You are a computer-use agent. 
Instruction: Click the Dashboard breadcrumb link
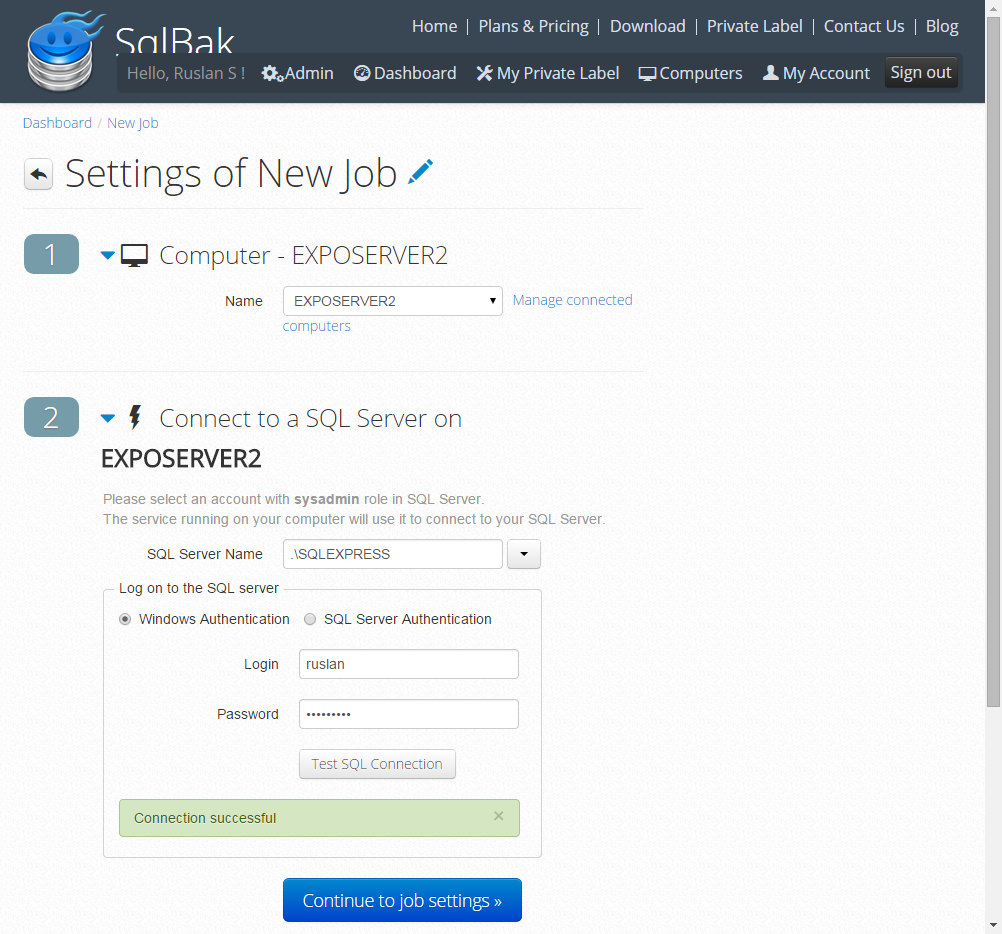pyautogui.click(x=58, y=123)
